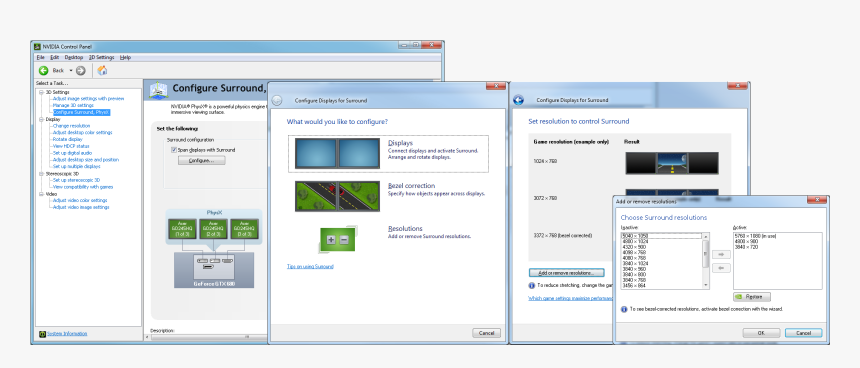860x368 pixels.
Task: Select Set up digital audio task
Action: pyautogui.click(x=72, y=153)
